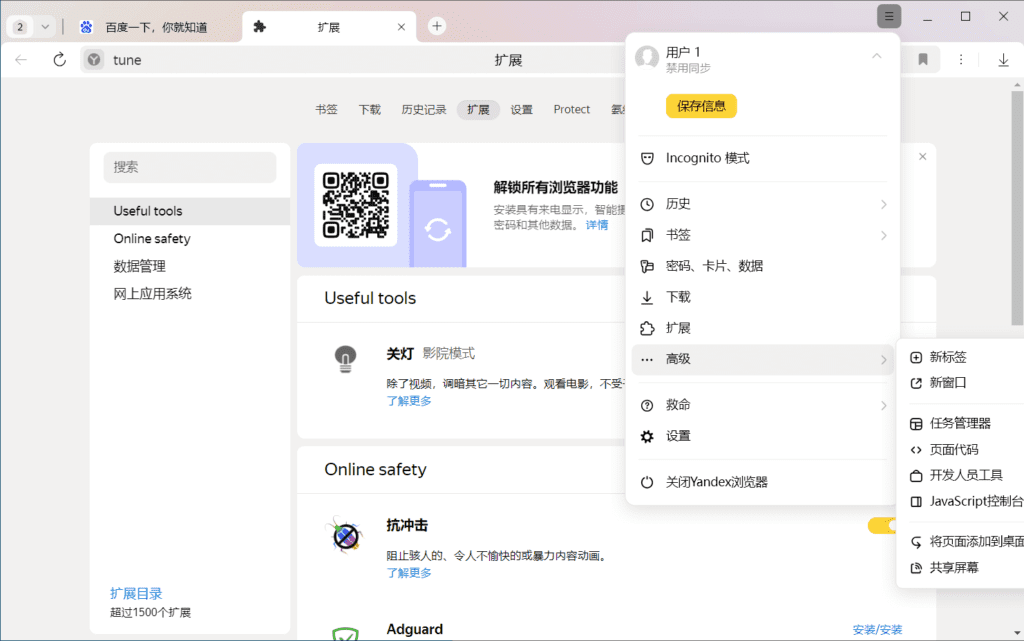This screenshot has height=641, width=1024.
Task: Go to the 设置 page tab
Action: pyautogui.click(x=521, y=110)
